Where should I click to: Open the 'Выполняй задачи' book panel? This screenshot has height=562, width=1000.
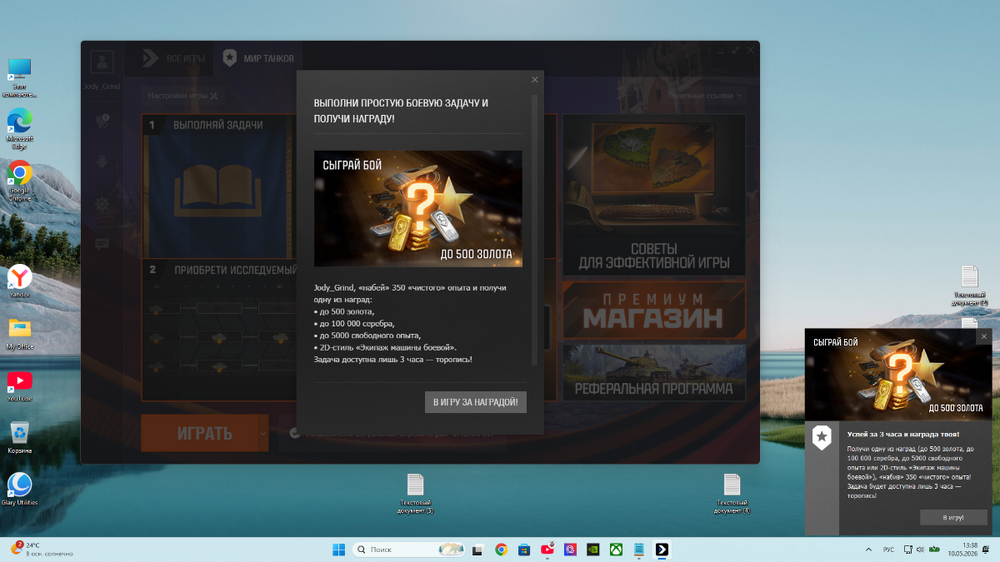tap(218, 186)
